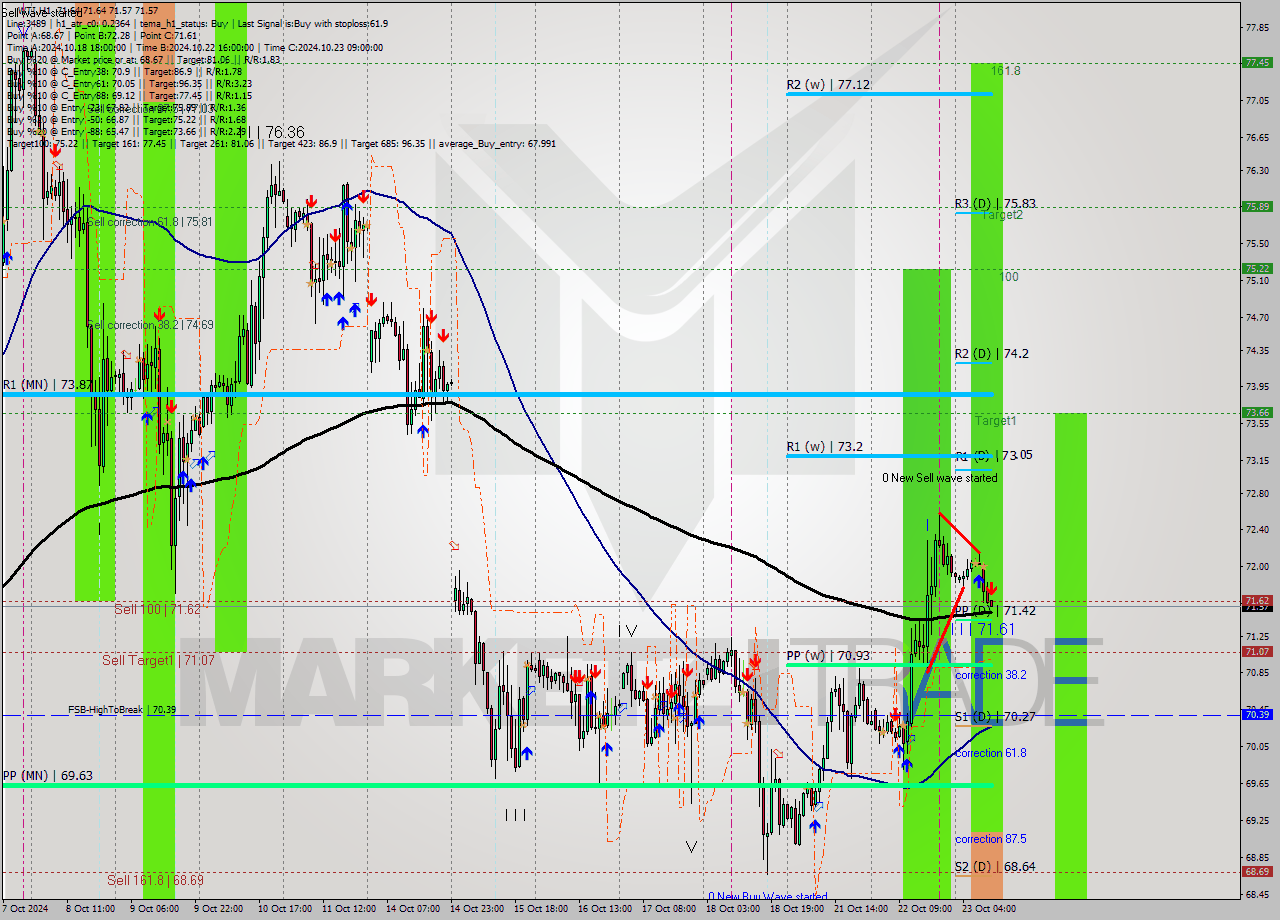The height and width of the screenshot is (920, 1280).
Task: Click the 74.70 price axis value
Action: (x=1257, y=317)
